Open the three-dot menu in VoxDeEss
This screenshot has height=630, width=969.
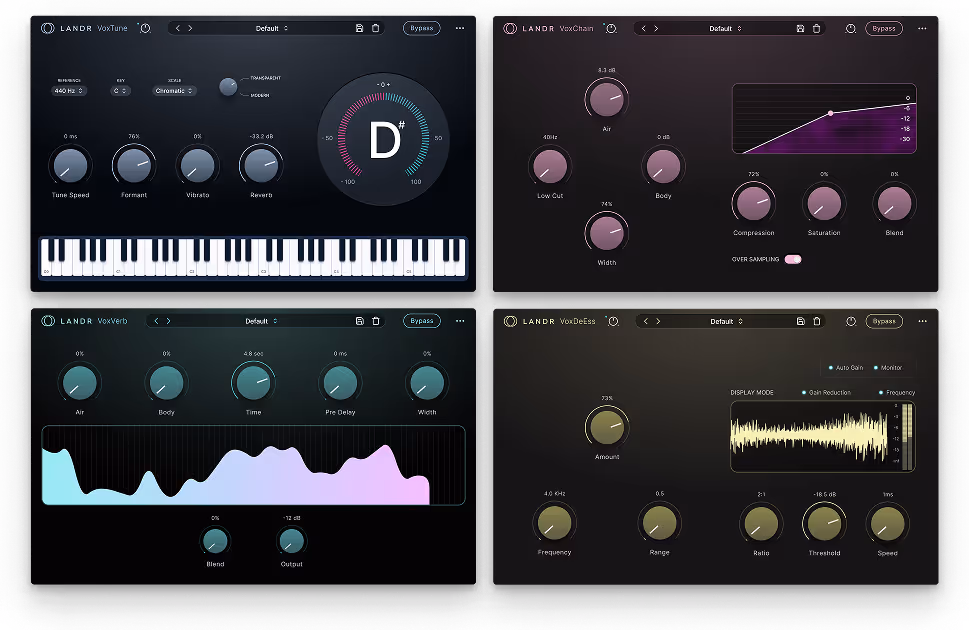[x=922, y=321]
